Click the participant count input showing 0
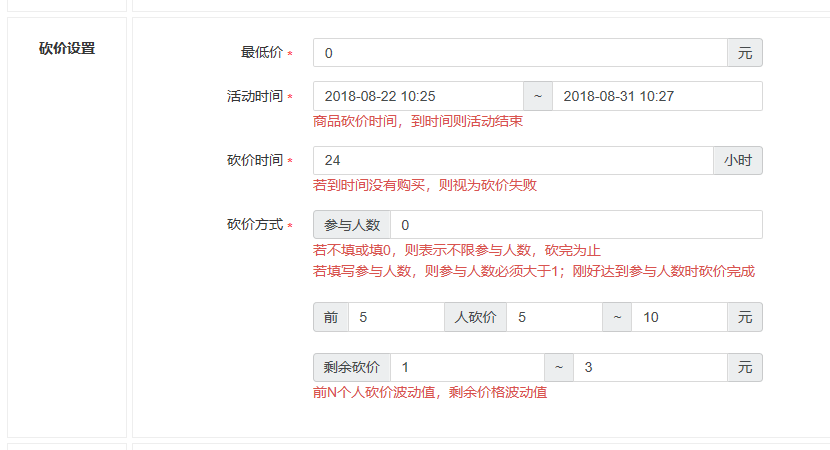The image size is (830, 450). pos(576,225)
